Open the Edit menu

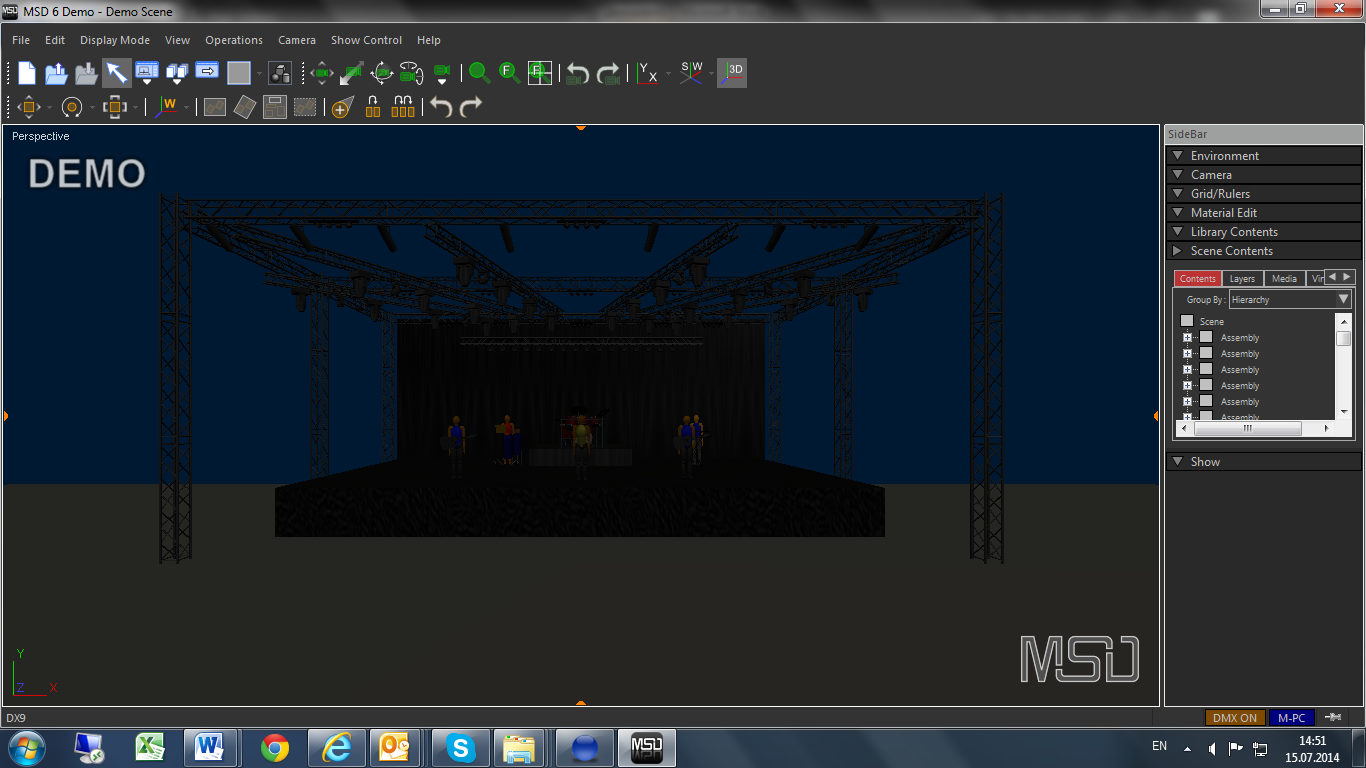pyautogui.click(x=55, y=40)
